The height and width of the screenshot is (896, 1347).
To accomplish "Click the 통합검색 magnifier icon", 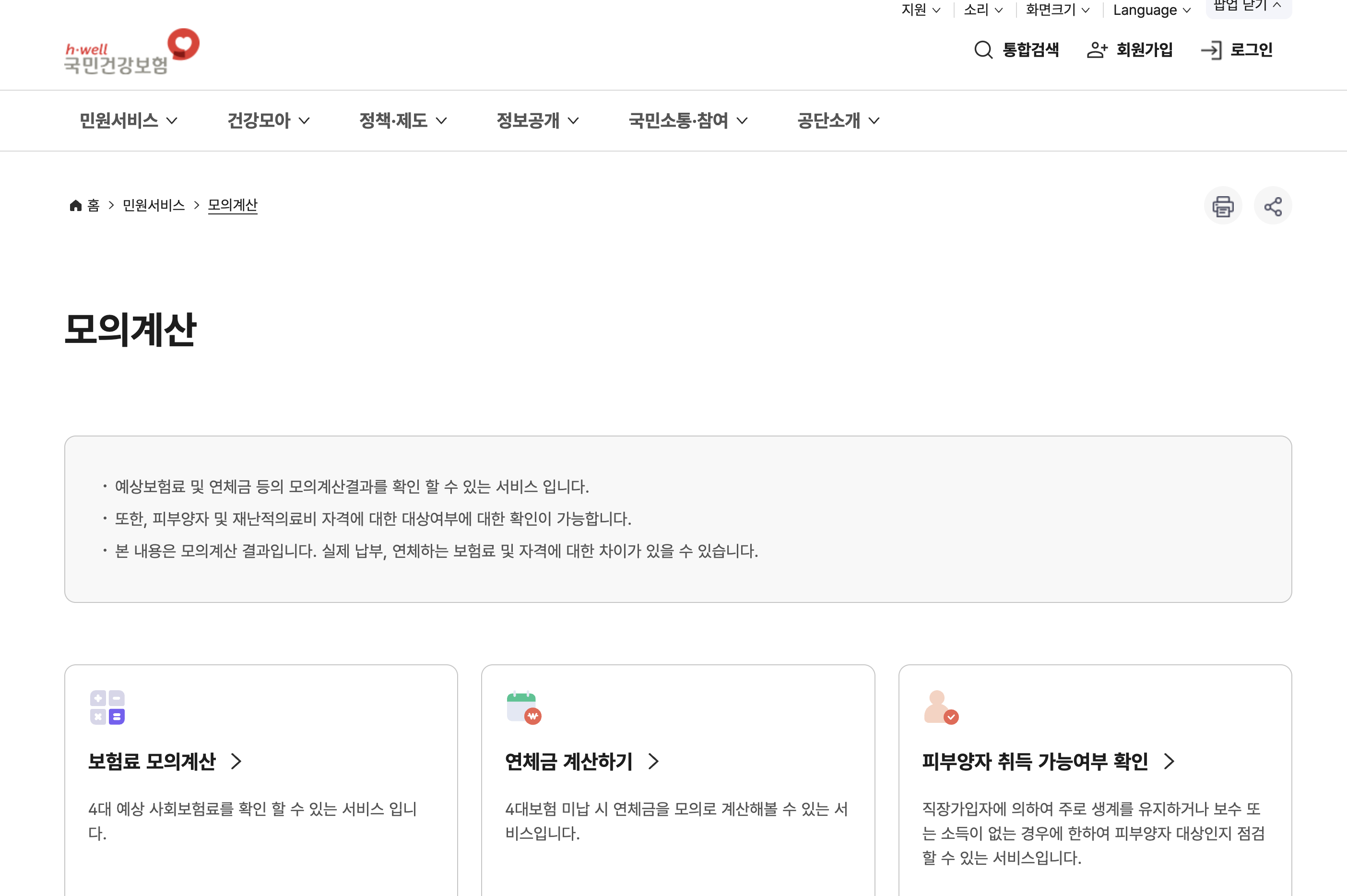I will [983, 50].
